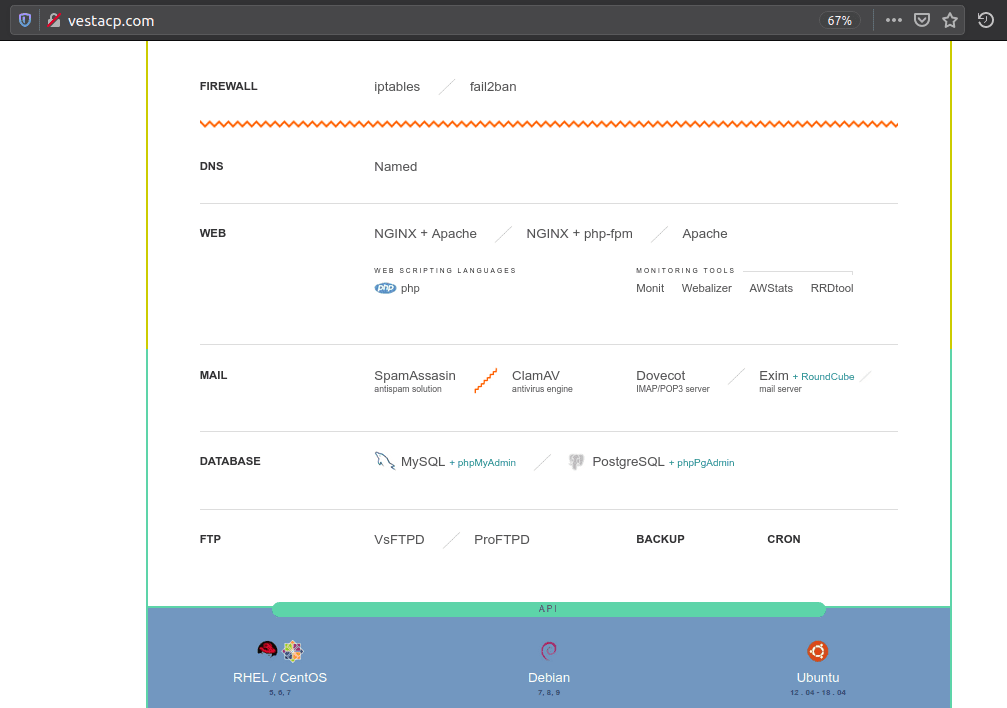Click the WEB section heading
Viewport: 1007px width, 708px height.
coord(213,233)
